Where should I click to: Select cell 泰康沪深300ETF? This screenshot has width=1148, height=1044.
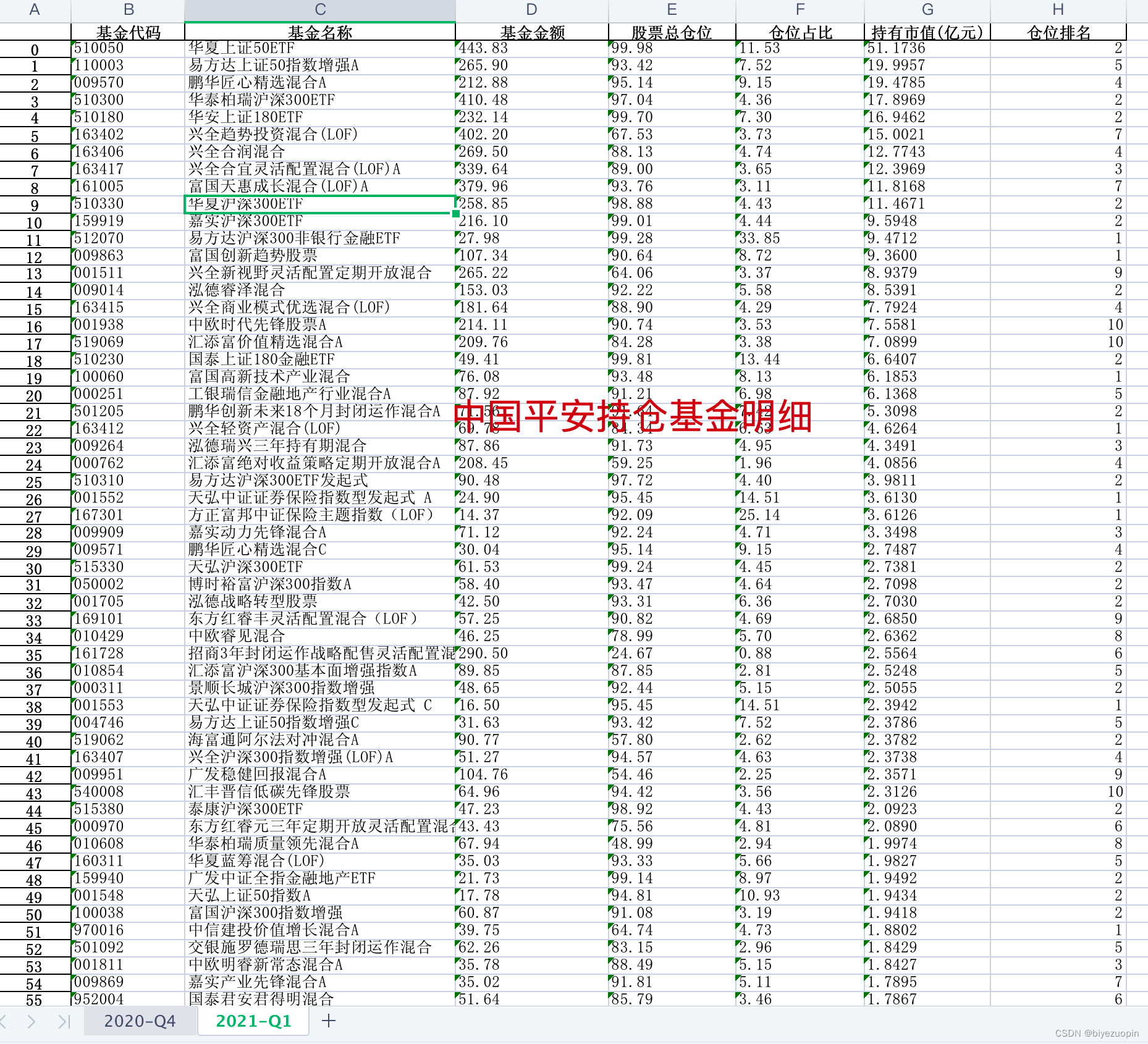(320, 809)
